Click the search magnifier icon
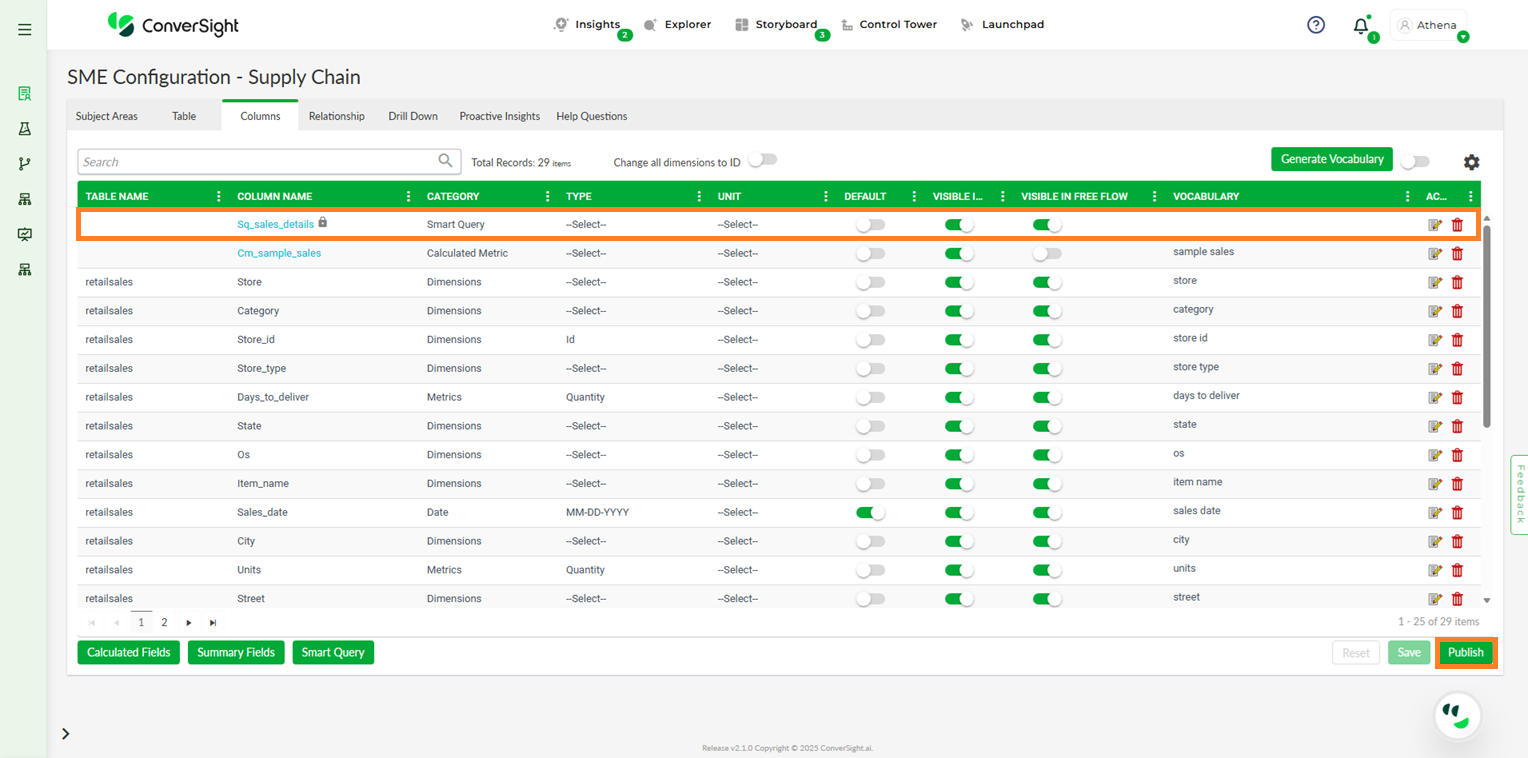1528x758 pixels. tap(445, 161)
